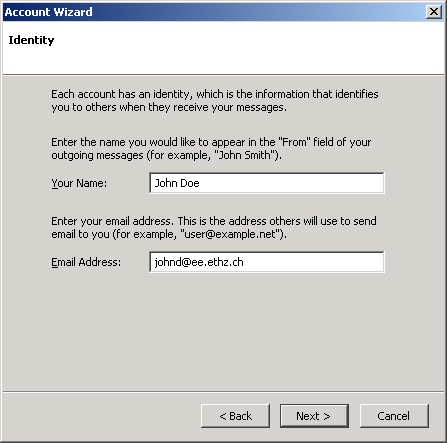
Task: Click the line containing "John Smith" example
Action: [166, 155]
